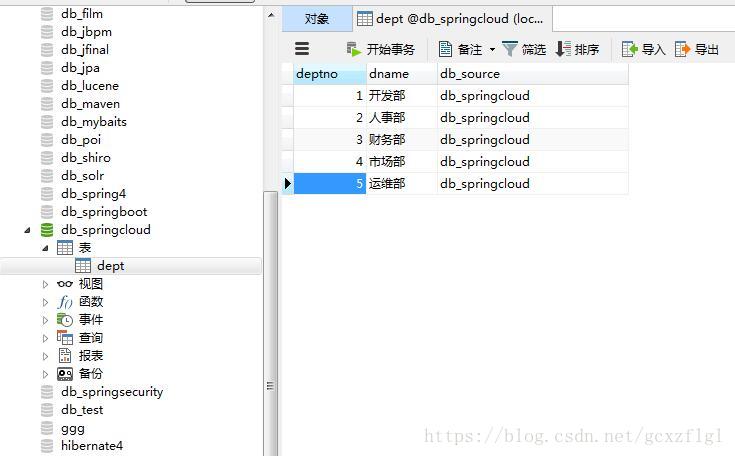
Task: Click the 查询 query icon
Action: pos(65,337)
